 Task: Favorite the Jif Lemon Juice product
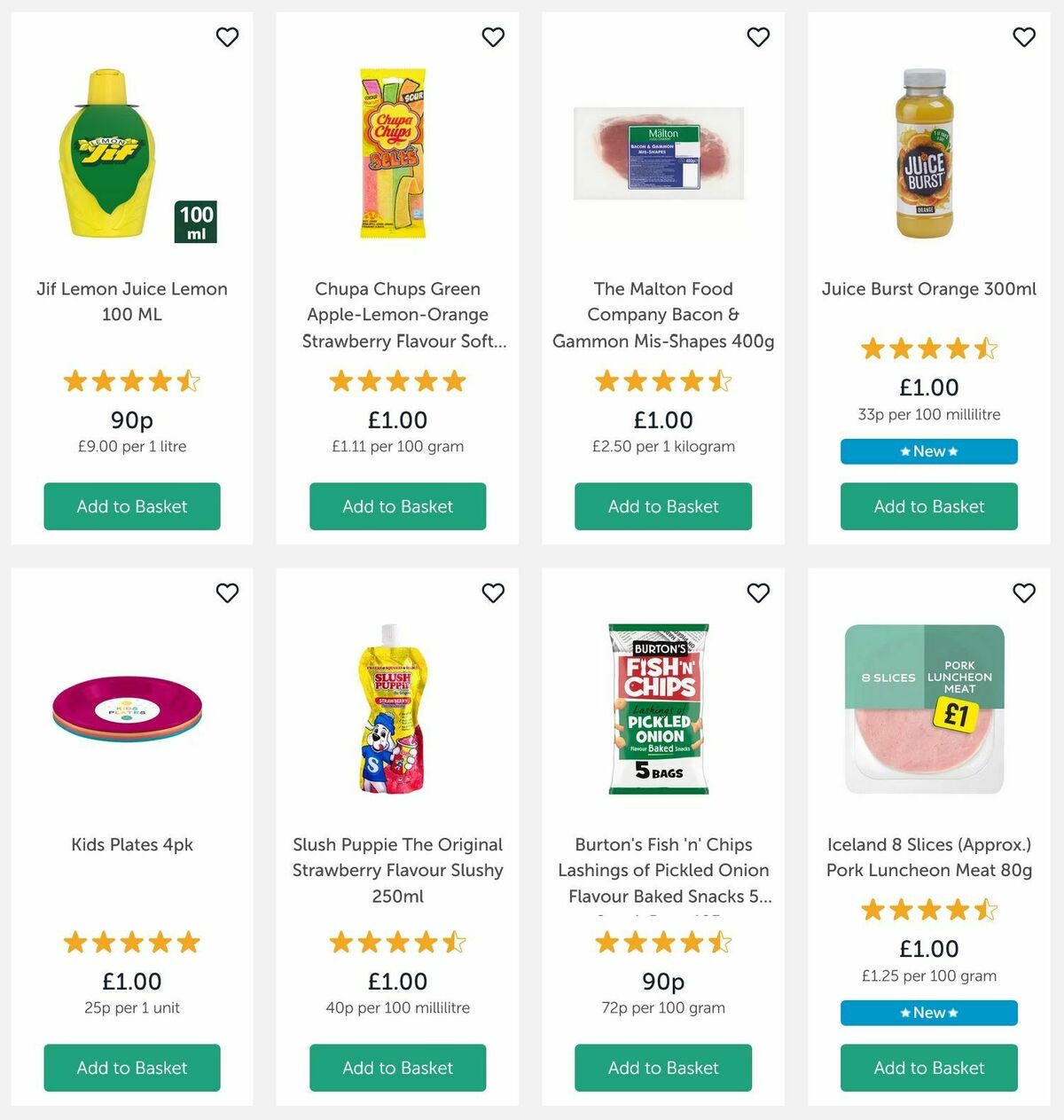(227, 37)
